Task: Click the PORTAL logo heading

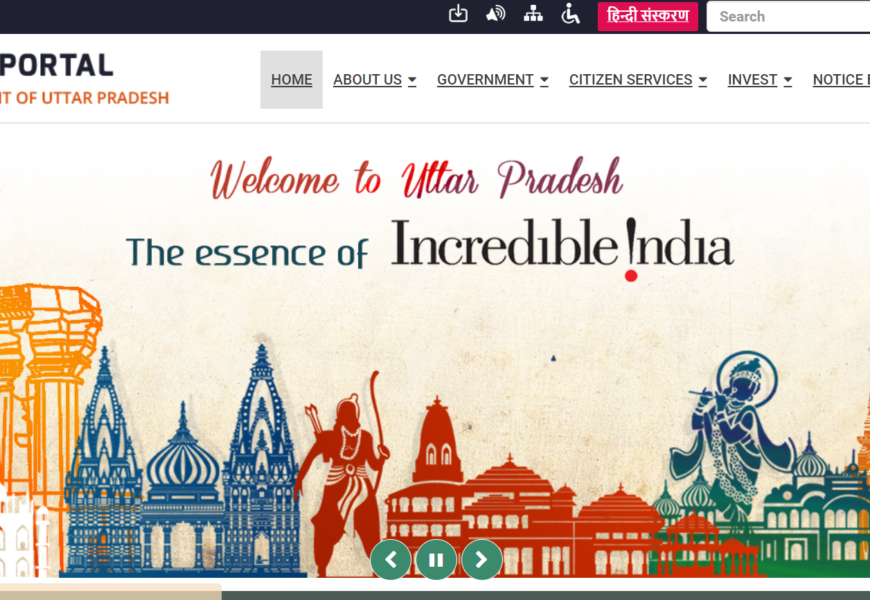Action: pyautogui.click(x=57, y=65)
